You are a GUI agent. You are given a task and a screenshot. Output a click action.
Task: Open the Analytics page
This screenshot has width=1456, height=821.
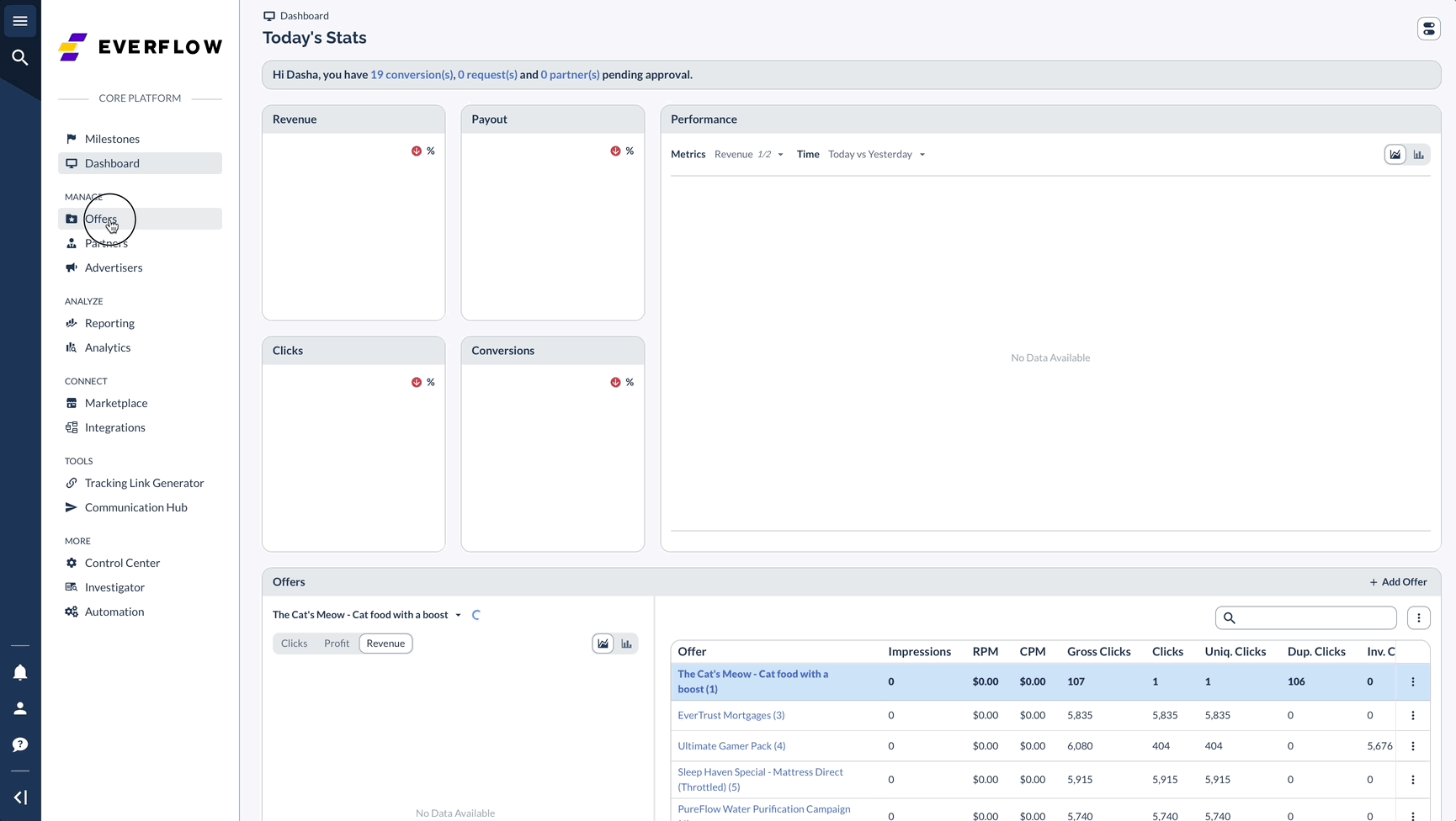140,347
